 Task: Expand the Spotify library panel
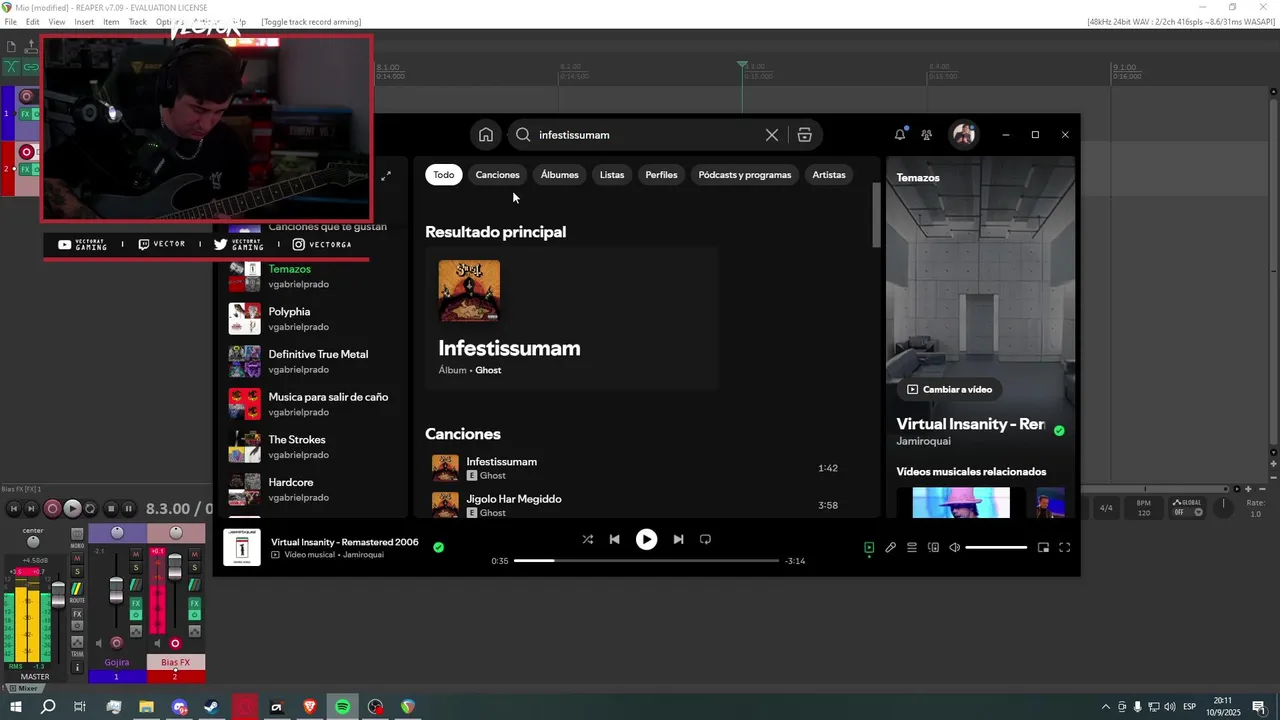[x=386, y=176]
